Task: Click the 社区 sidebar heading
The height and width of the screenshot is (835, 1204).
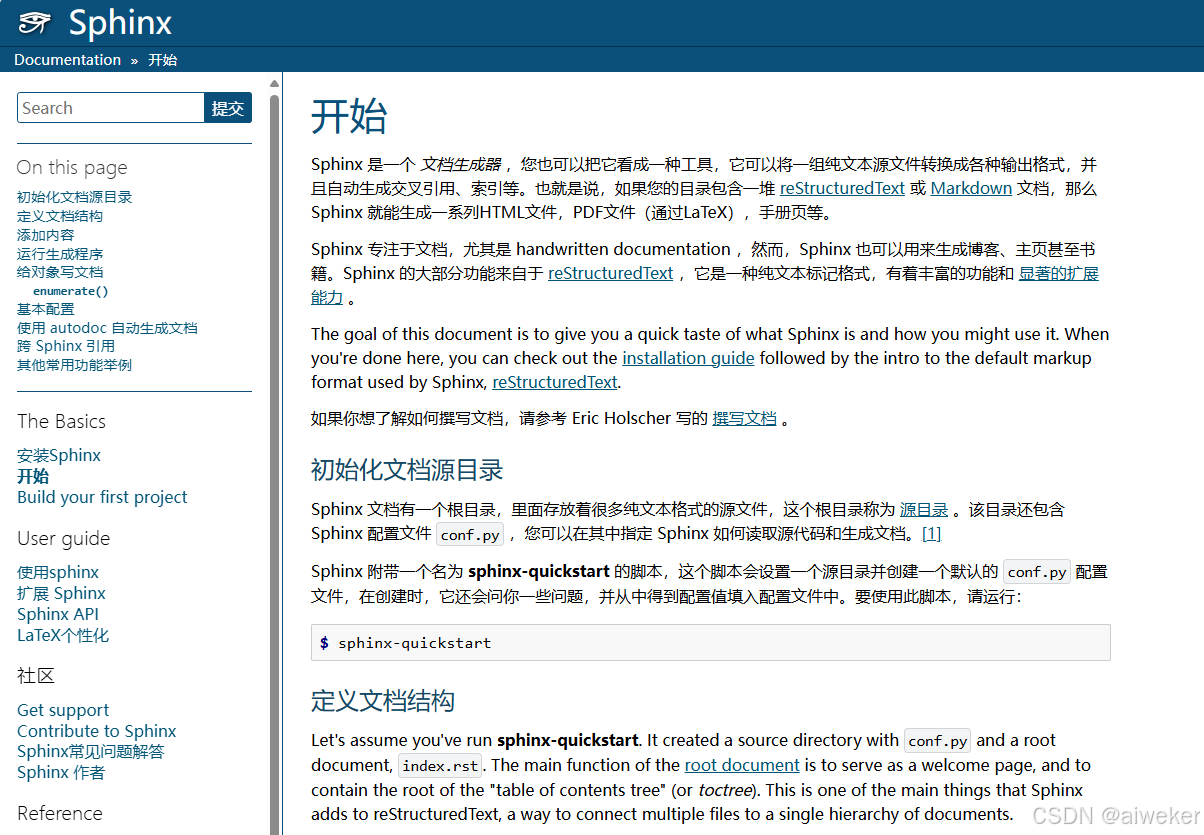Action: pos(36,677)
